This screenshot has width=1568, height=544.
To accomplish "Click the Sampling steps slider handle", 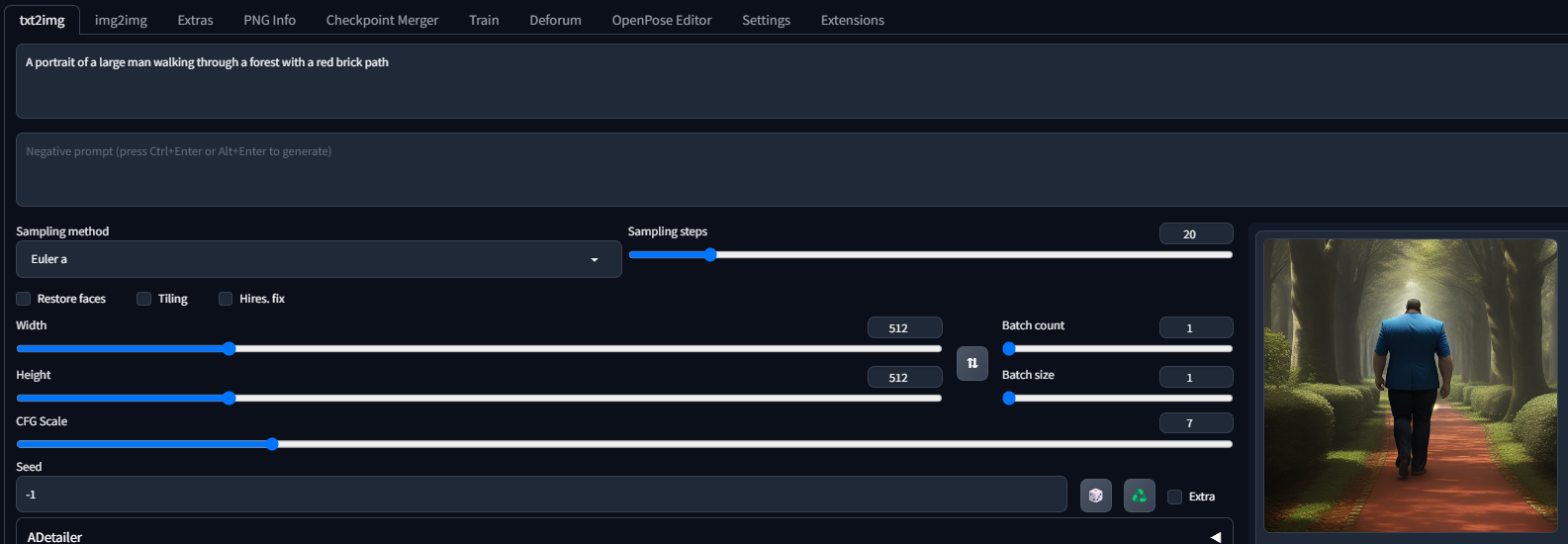I will [710, 254].
